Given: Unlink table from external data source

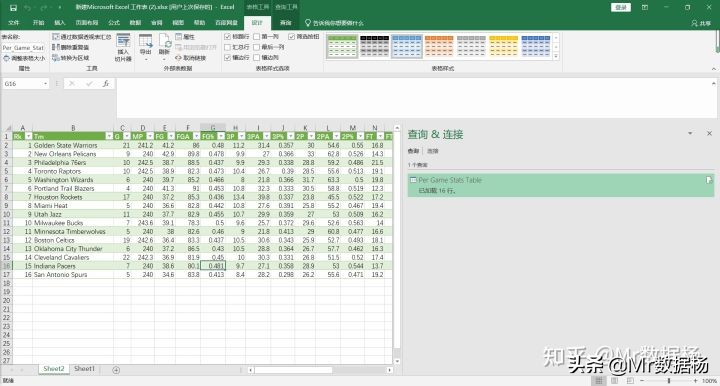Looking at the screenshot, I should click(x=191, y=58).
